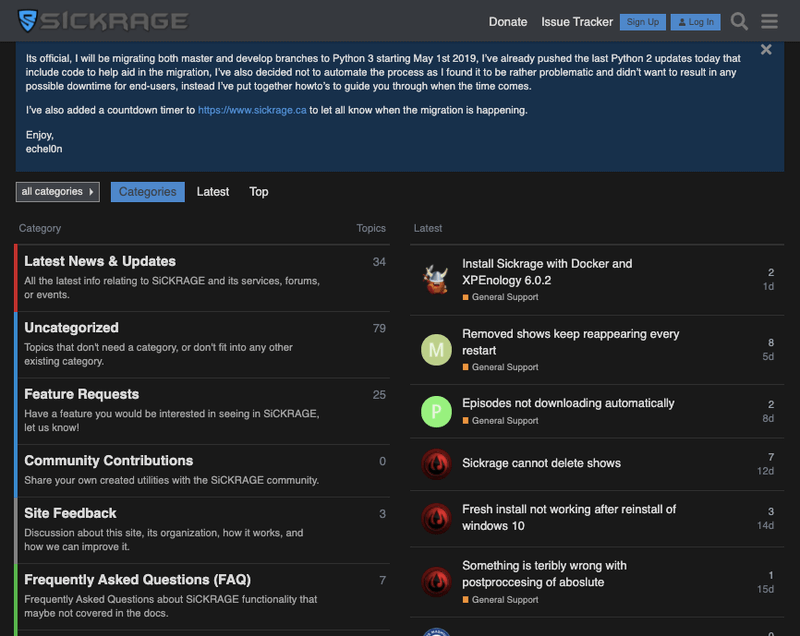Open 'Fresh install not working after reinstall' topic

point(569,518)
